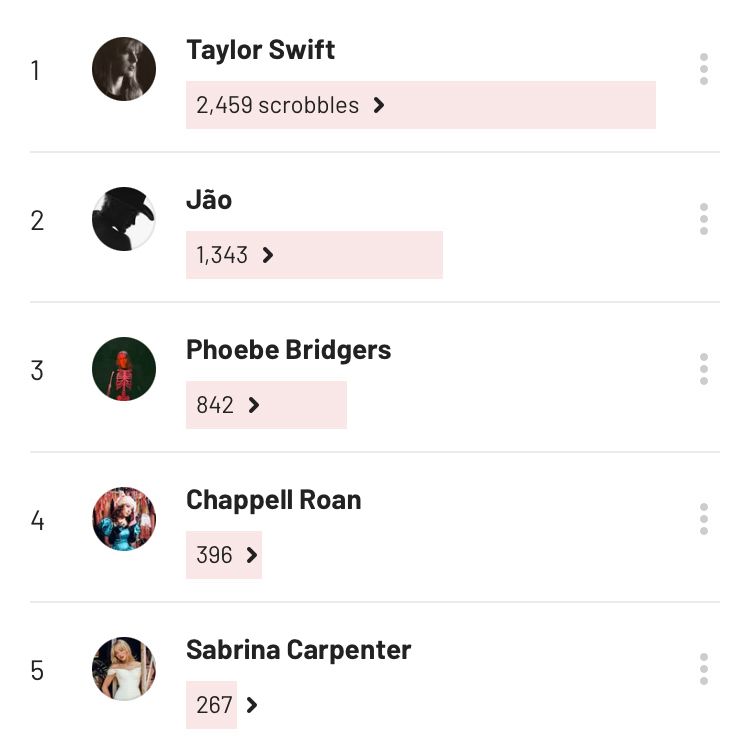Open more options for Phoebe Bridgers
This screenshot has height=747, width=750.
[x=704, y=369]
